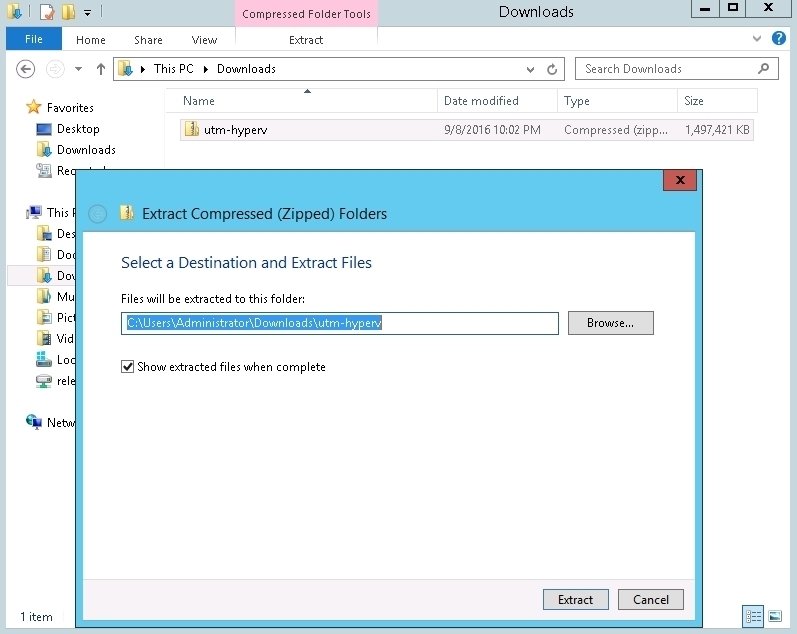Select Favorites in the navigation pane

70,108
